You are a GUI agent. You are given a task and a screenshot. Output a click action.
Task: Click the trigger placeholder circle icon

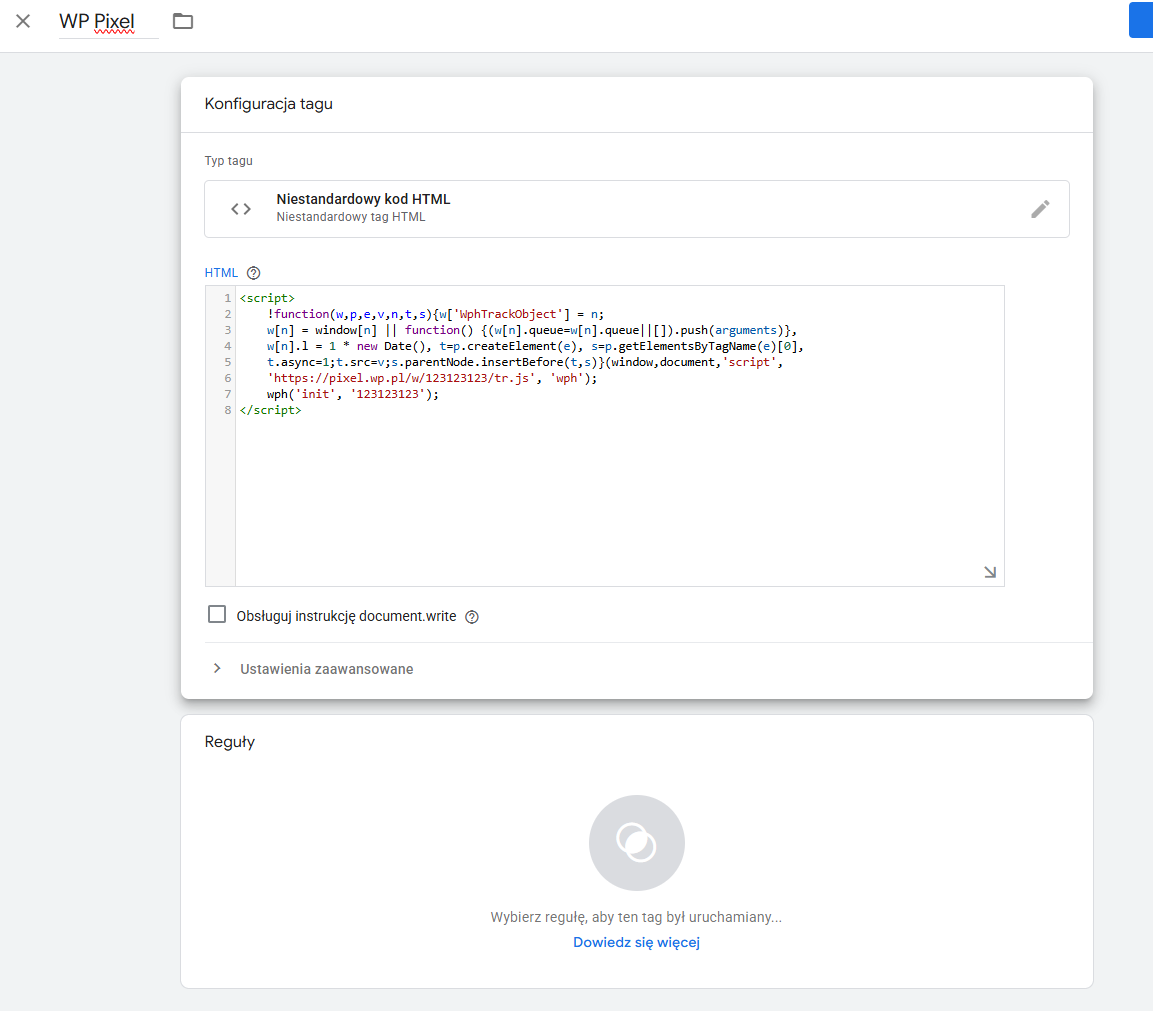click(x=637, y=843)
